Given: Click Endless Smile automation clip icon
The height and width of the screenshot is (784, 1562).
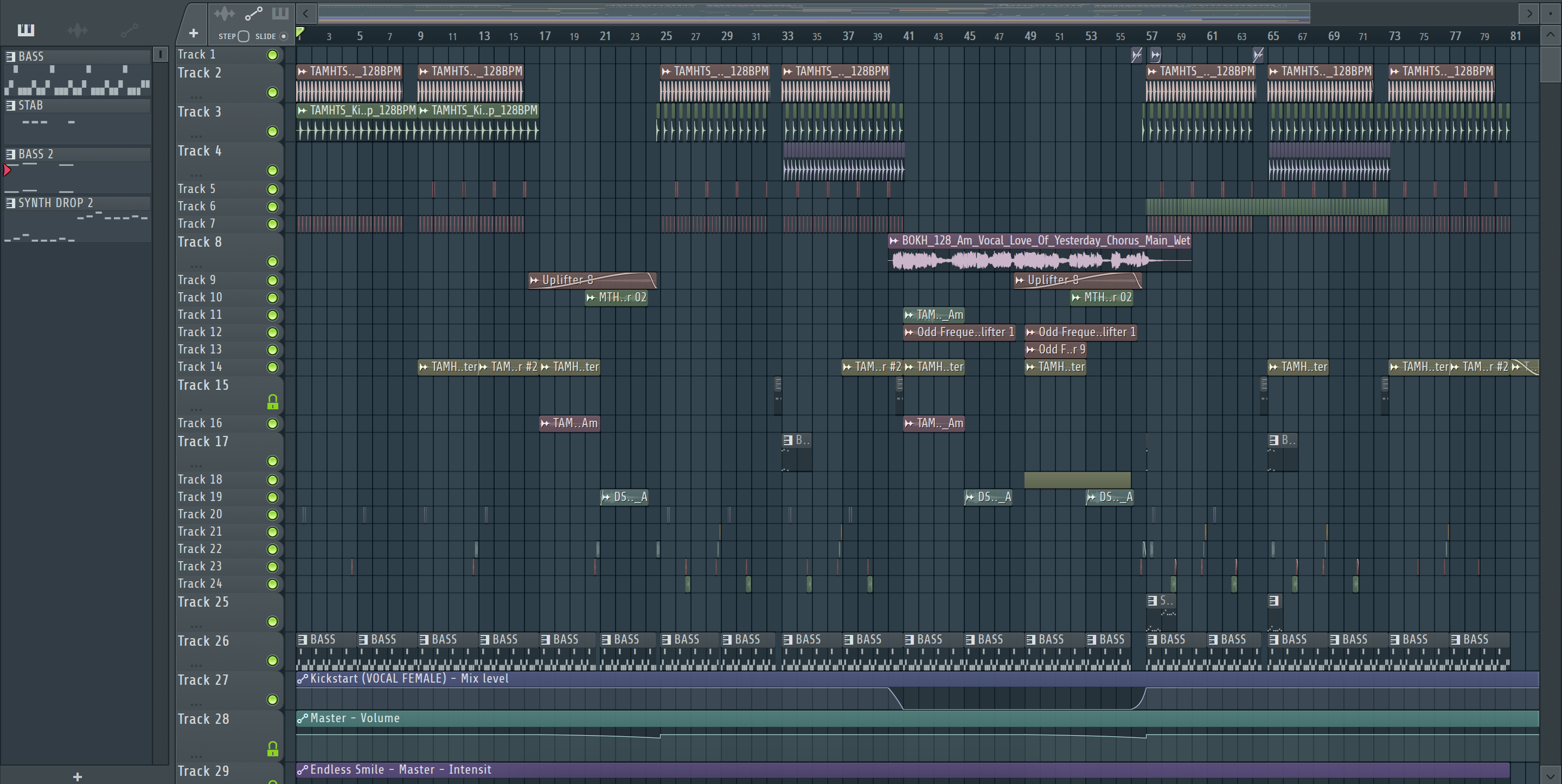Looking at the screenshot, I should pos(302,769).
